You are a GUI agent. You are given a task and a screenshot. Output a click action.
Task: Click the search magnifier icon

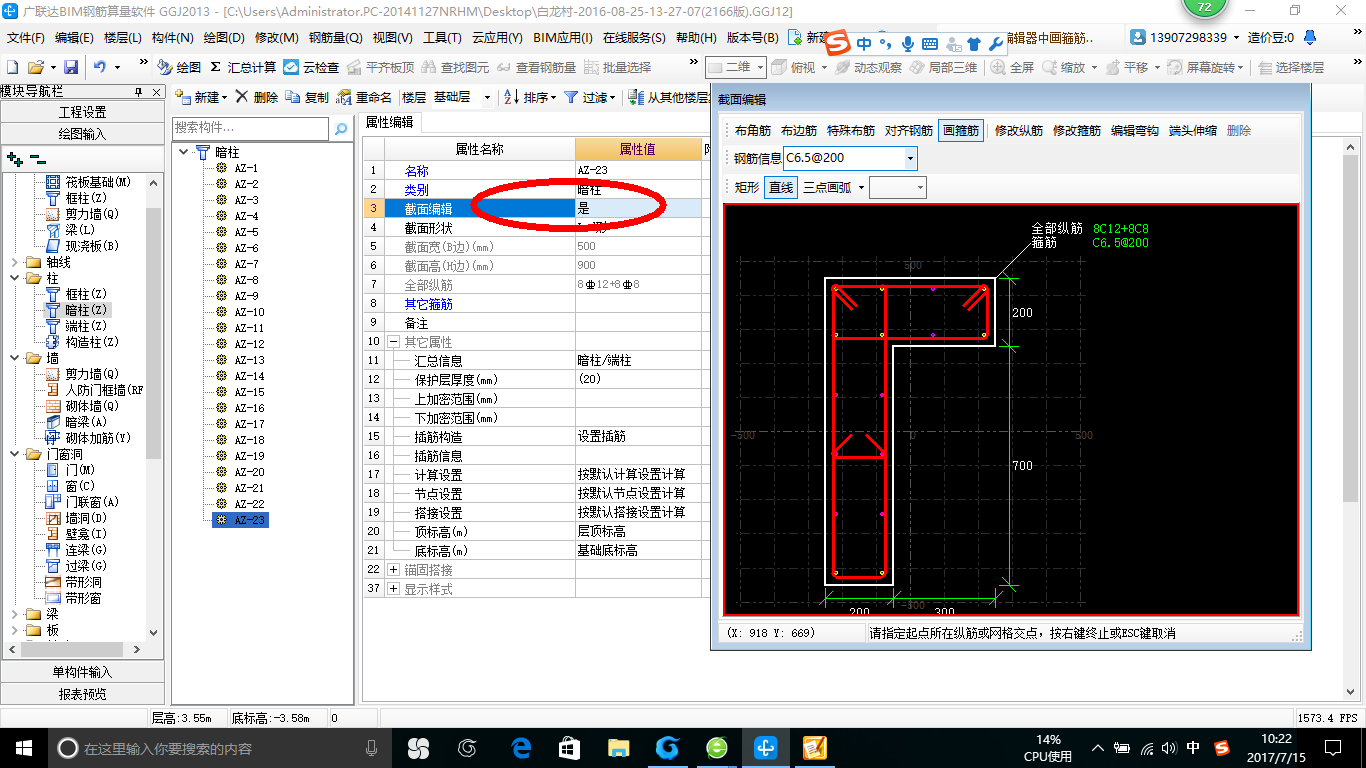[x=341, y=128]
